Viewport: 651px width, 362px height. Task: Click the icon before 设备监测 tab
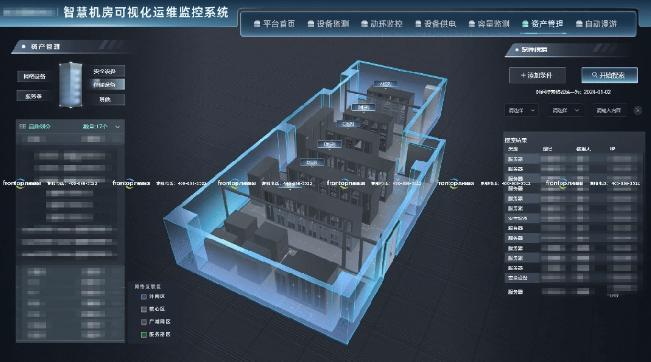[311, 24]
